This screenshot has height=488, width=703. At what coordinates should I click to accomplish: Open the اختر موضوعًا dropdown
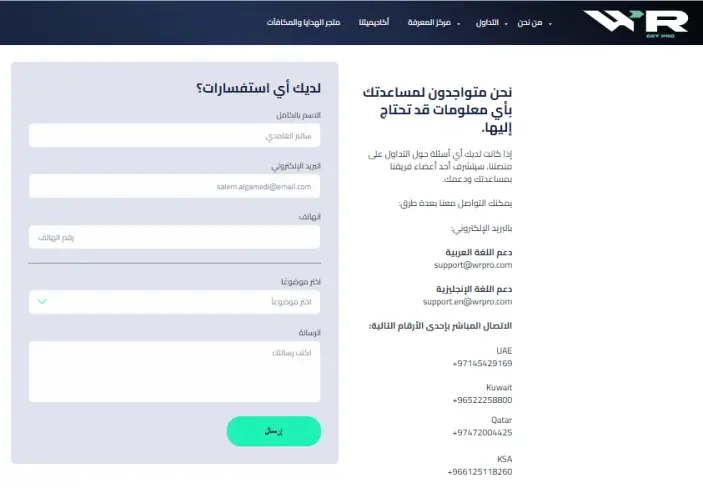(174, 302)
